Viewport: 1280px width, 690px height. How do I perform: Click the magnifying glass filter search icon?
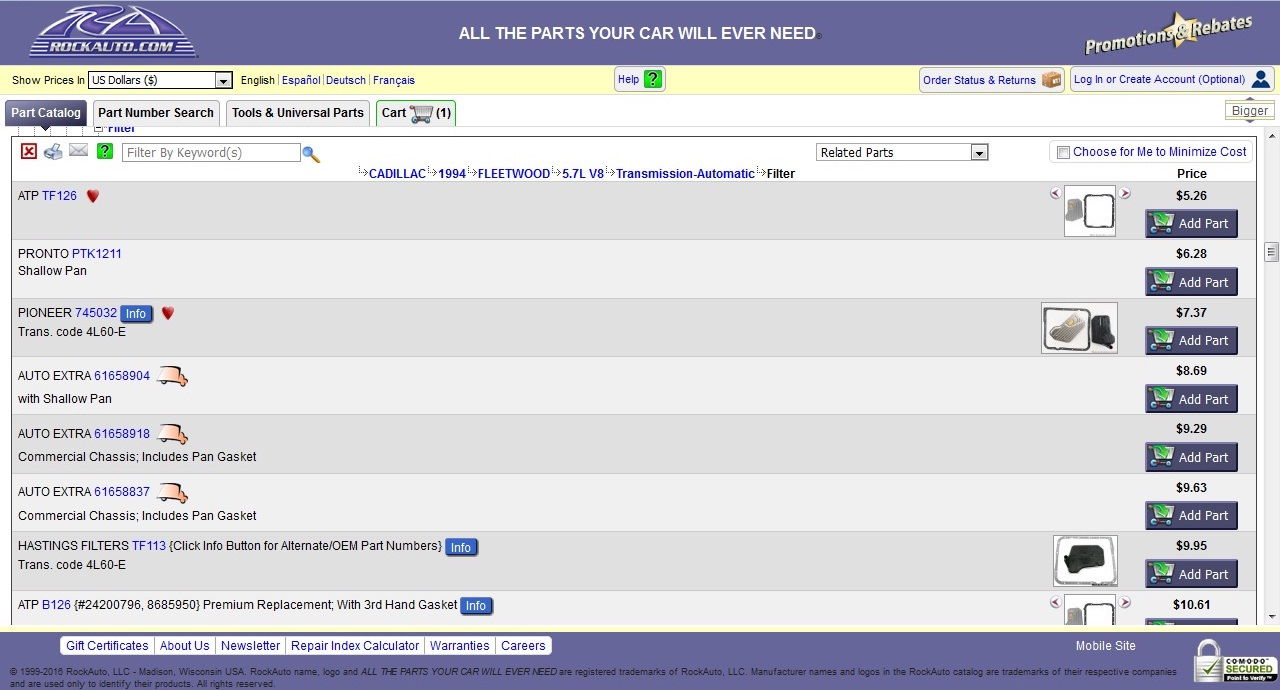[x=311, y=154]
